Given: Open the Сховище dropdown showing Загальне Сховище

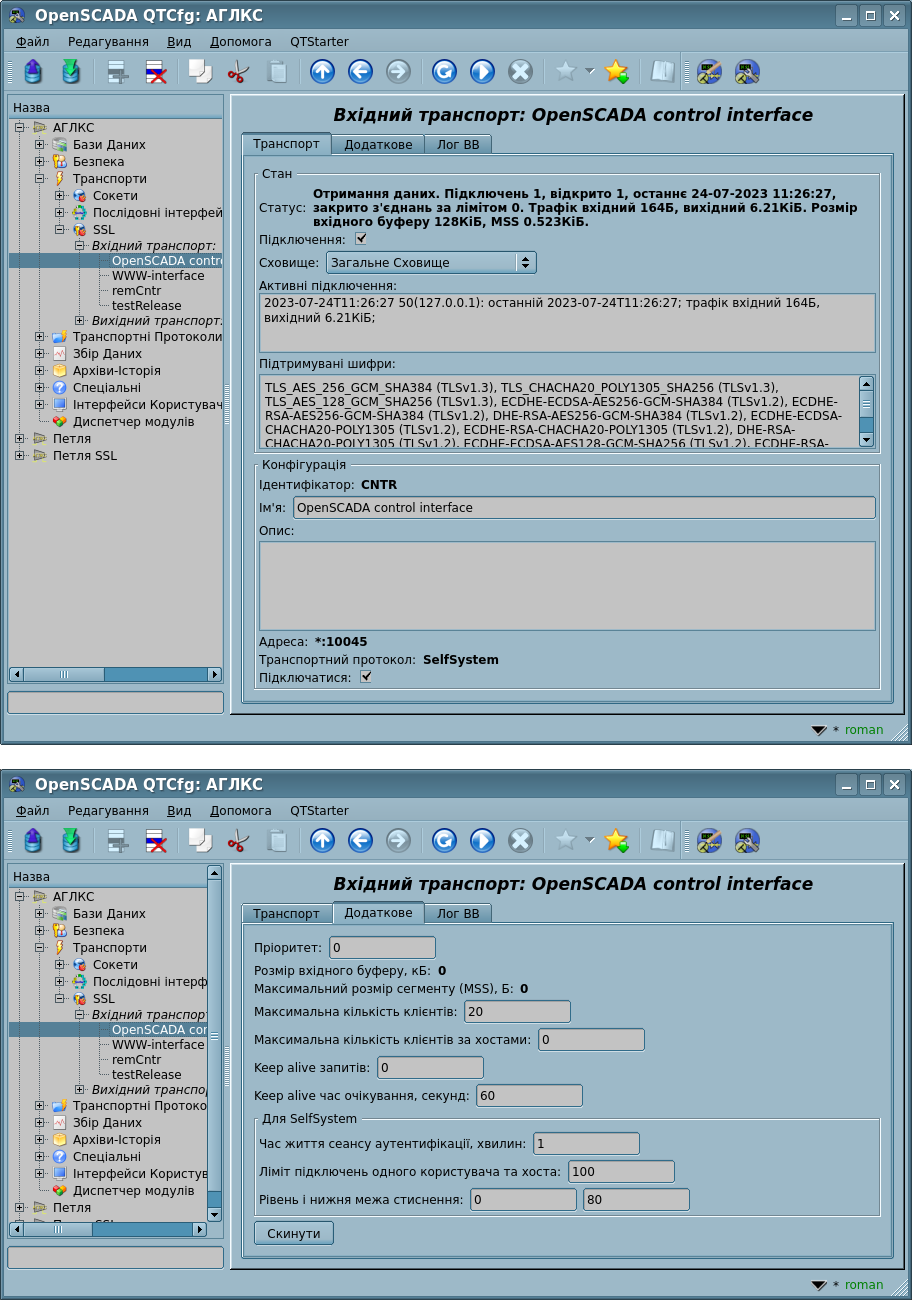Looking at the screenshot, I should pos(431,262).
